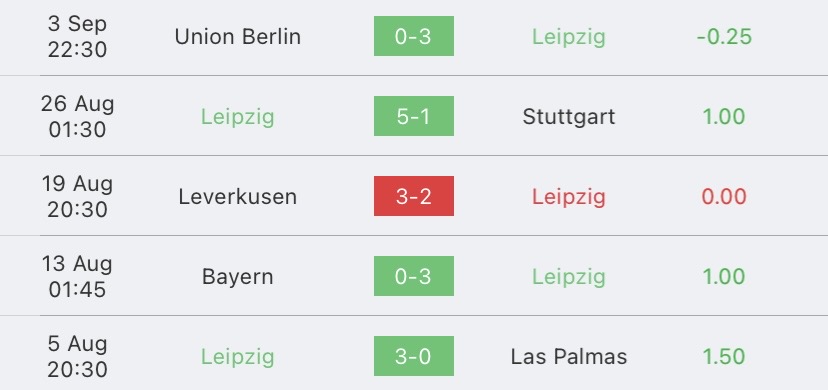Select the 13 Aug 01:45 match date
Viewport: 828px width, 390px height.
(78, 277)
